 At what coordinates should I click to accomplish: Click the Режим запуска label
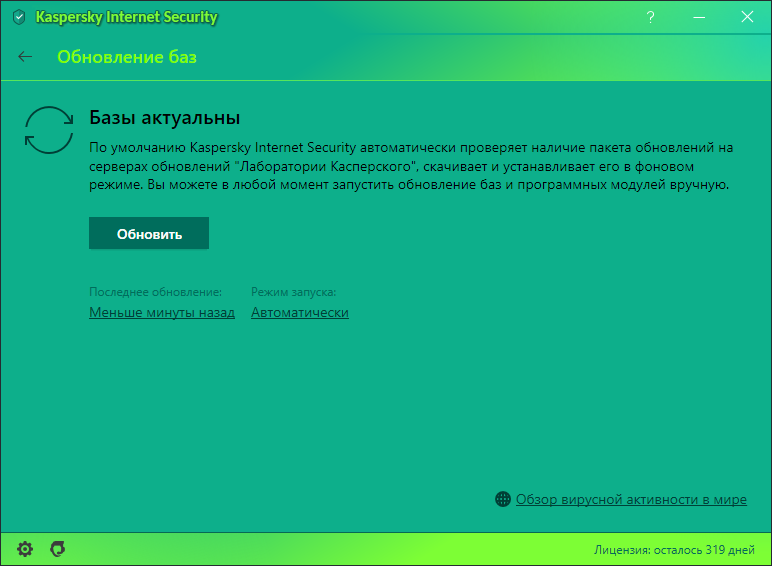click(x=293, y=292)
